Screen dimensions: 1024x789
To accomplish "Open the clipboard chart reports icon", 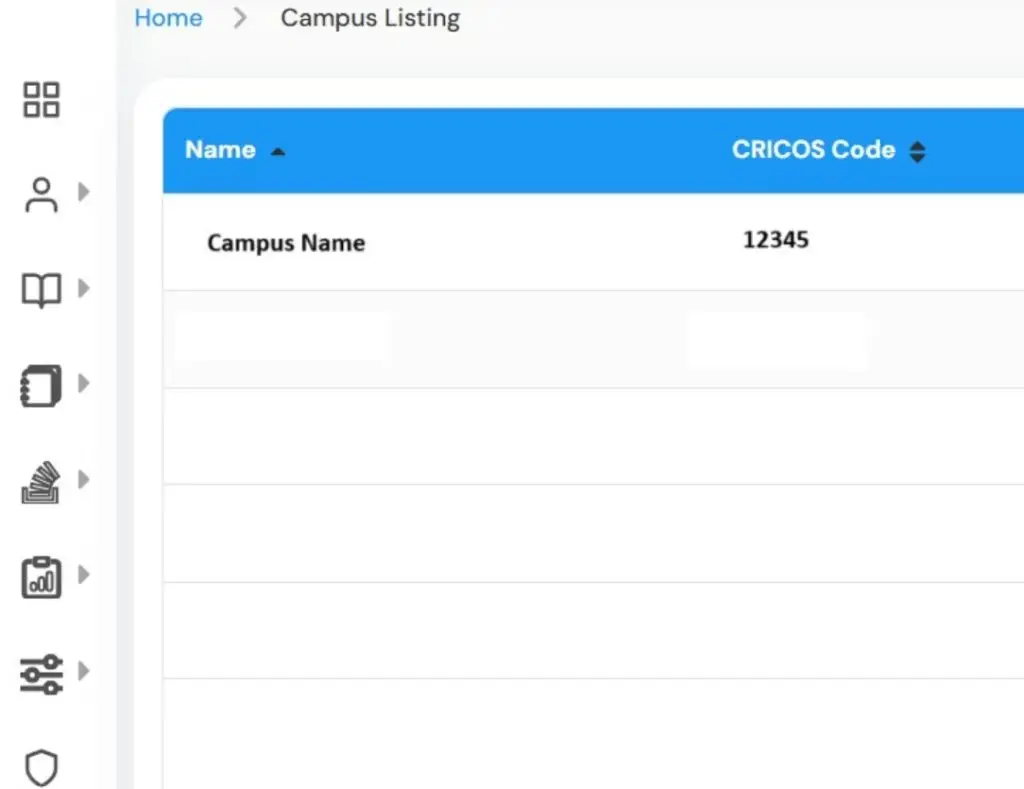I will [x=41, y=578].
